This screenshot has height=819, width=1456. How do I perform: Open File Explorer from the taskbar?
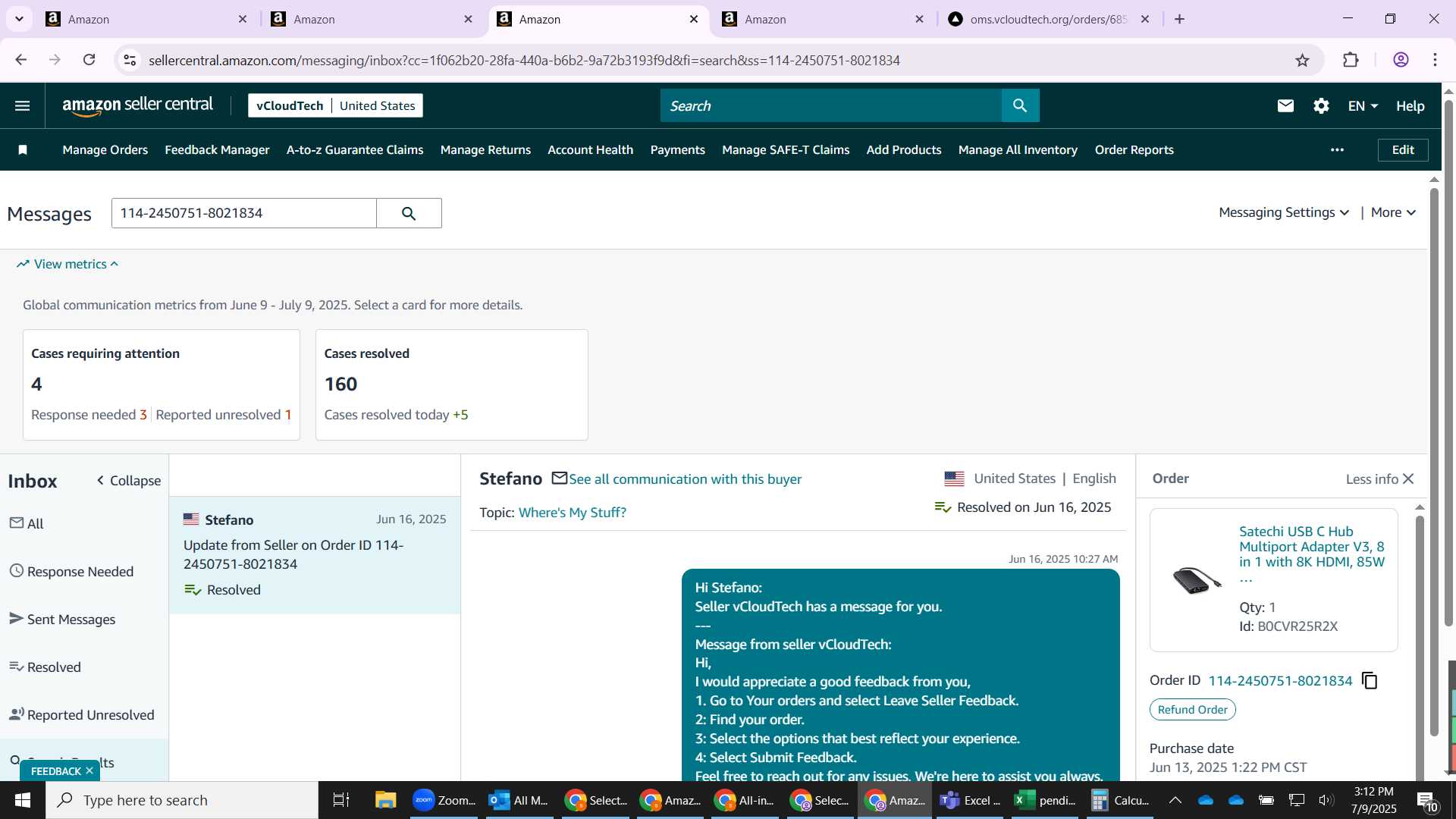[x=385, y=800]
